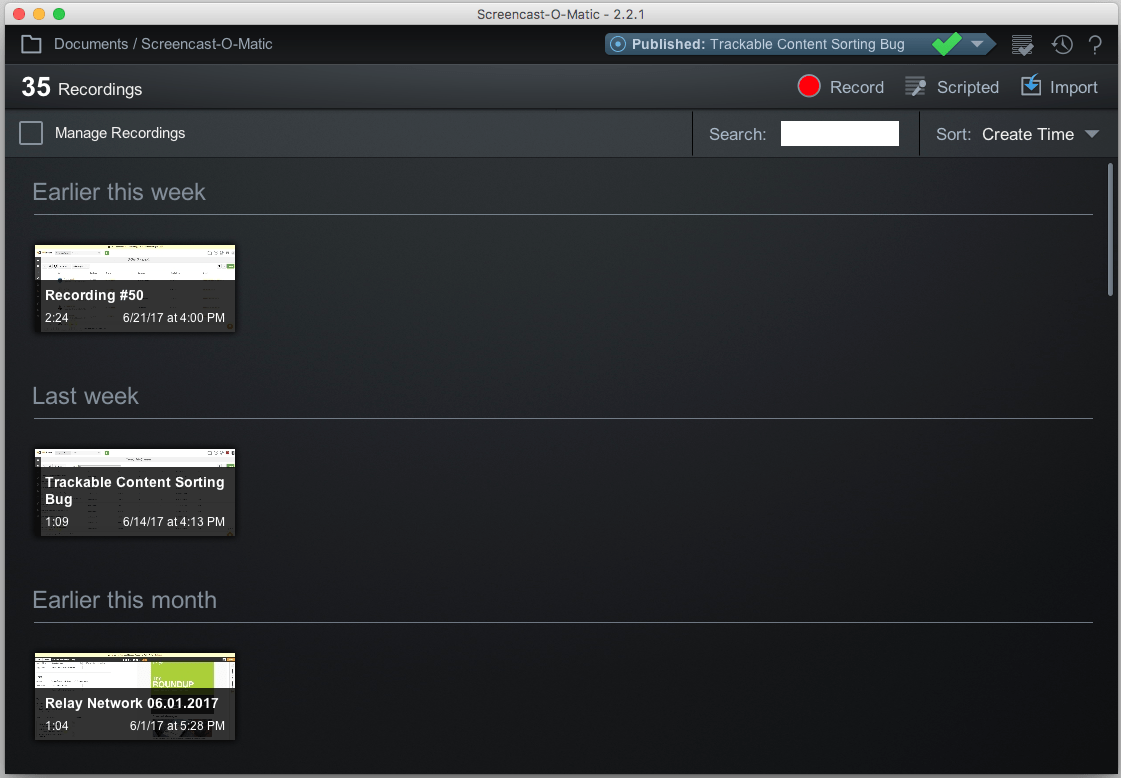This screenshot has height=778, width=1121.
Task: Open the Relay Network 06.01.2017 thumbnail
Action: tap(134, 696)
